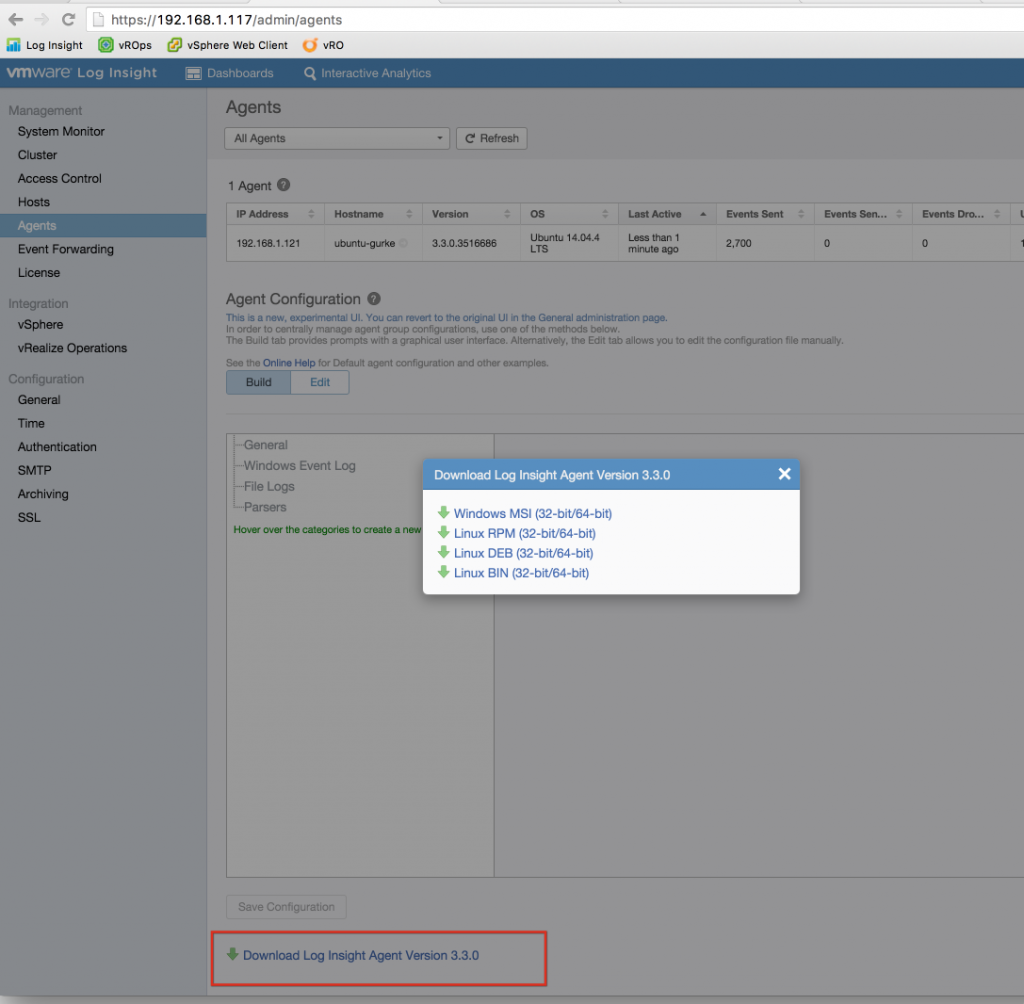Click the green download arrow beside Windows MSI

444,513
